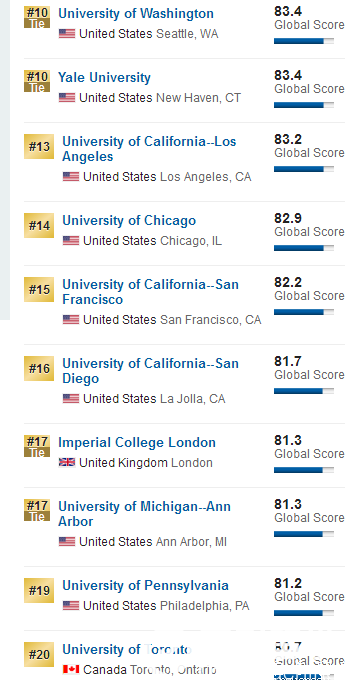Click Canada flag under University of Toronto
Image resolution: width=360 pixels, height=690 pixels.
(71, 670)
